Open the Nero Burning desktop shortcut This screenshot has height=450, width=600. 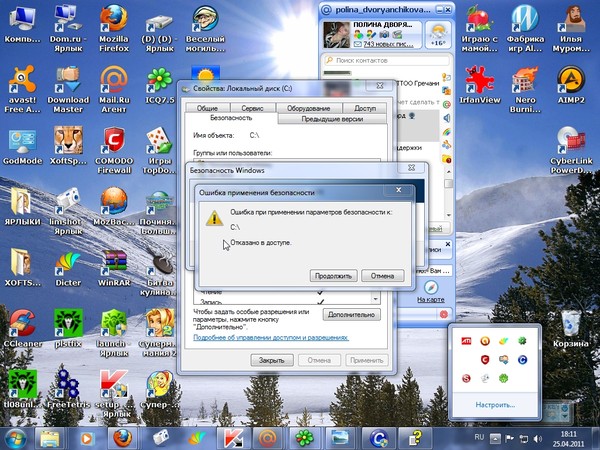(x=525, y=90)
